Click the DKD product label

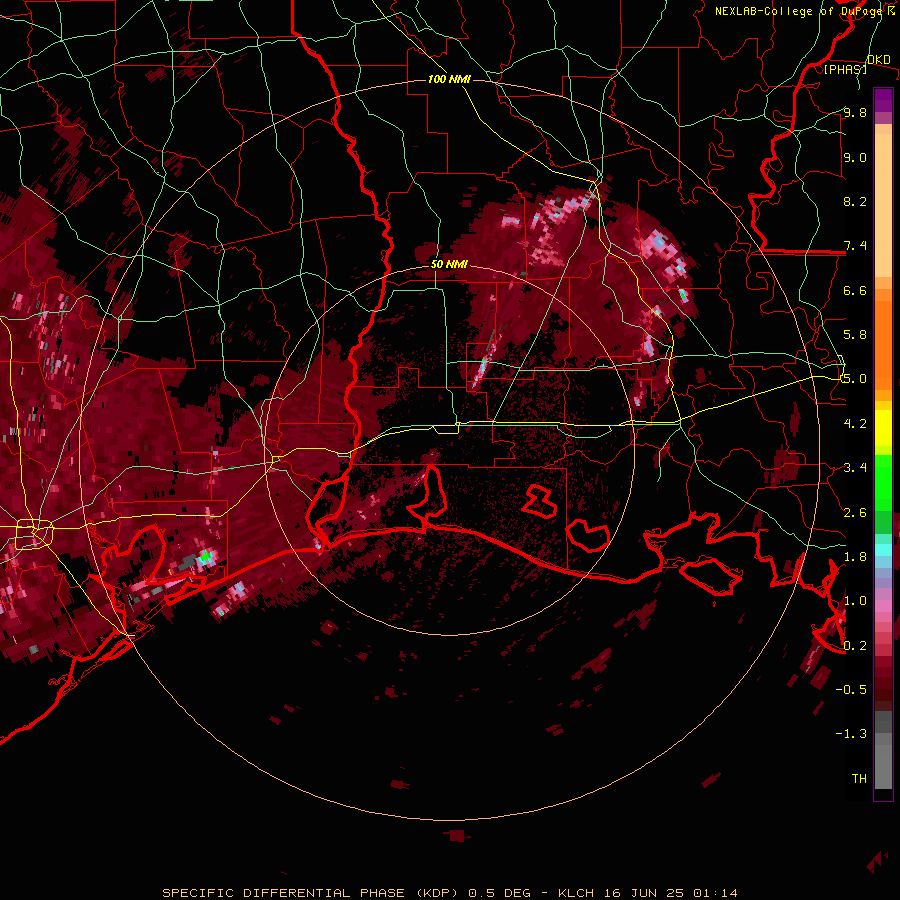(x=879, y=60)
